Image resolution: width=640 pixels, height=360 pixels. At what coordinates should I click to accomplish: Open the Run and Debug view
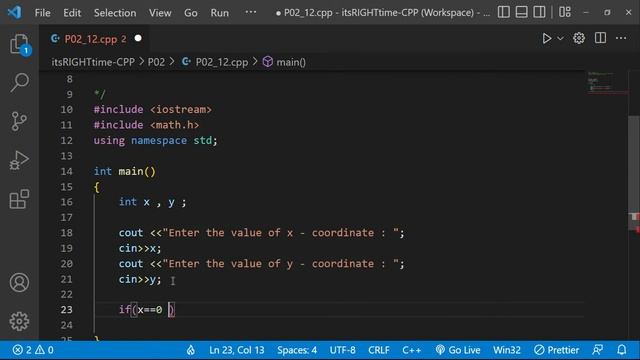tap(19, 160)
